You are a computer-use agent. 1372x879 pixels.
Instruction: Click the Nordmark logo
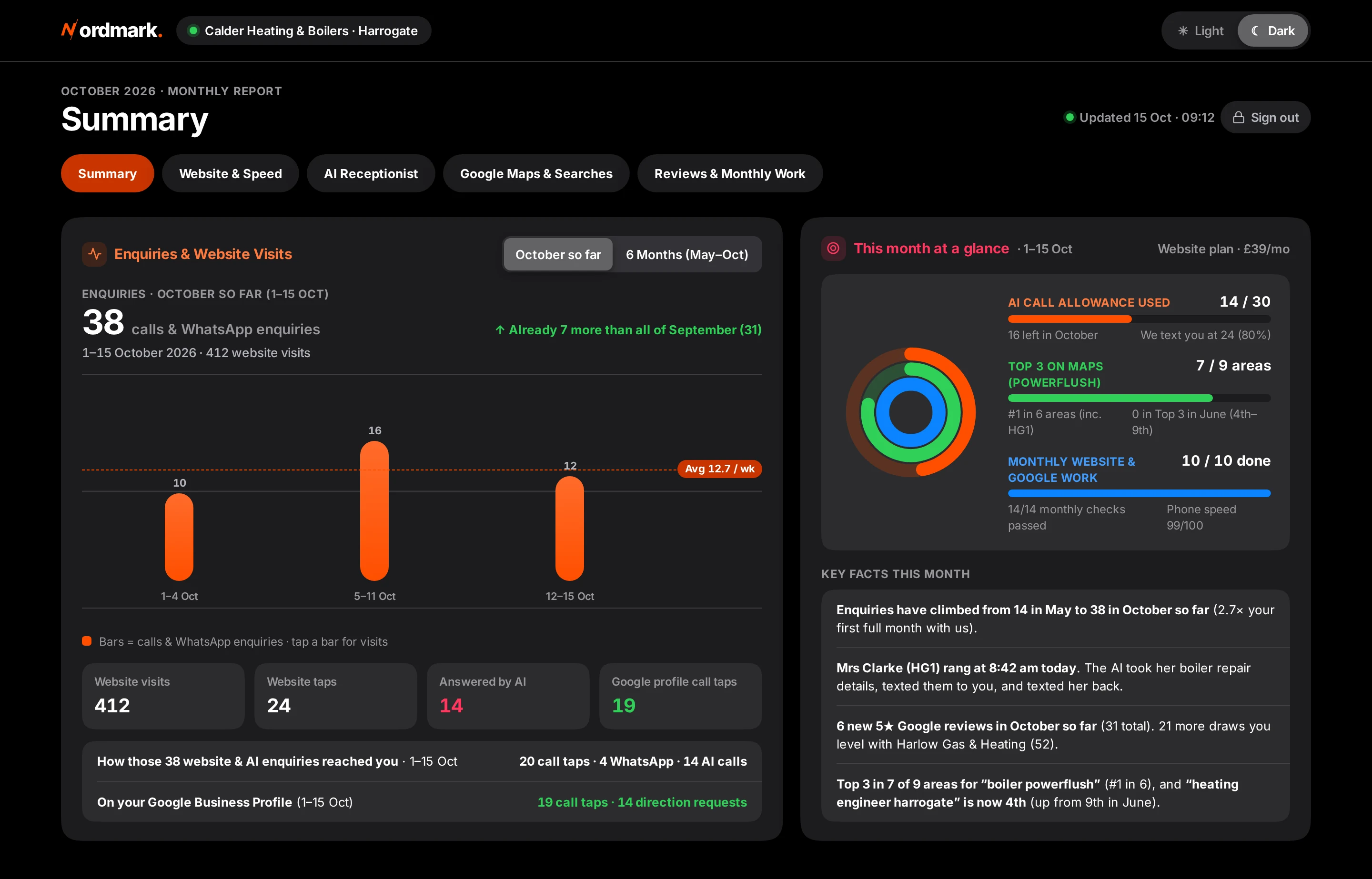[x=112, y=30]
